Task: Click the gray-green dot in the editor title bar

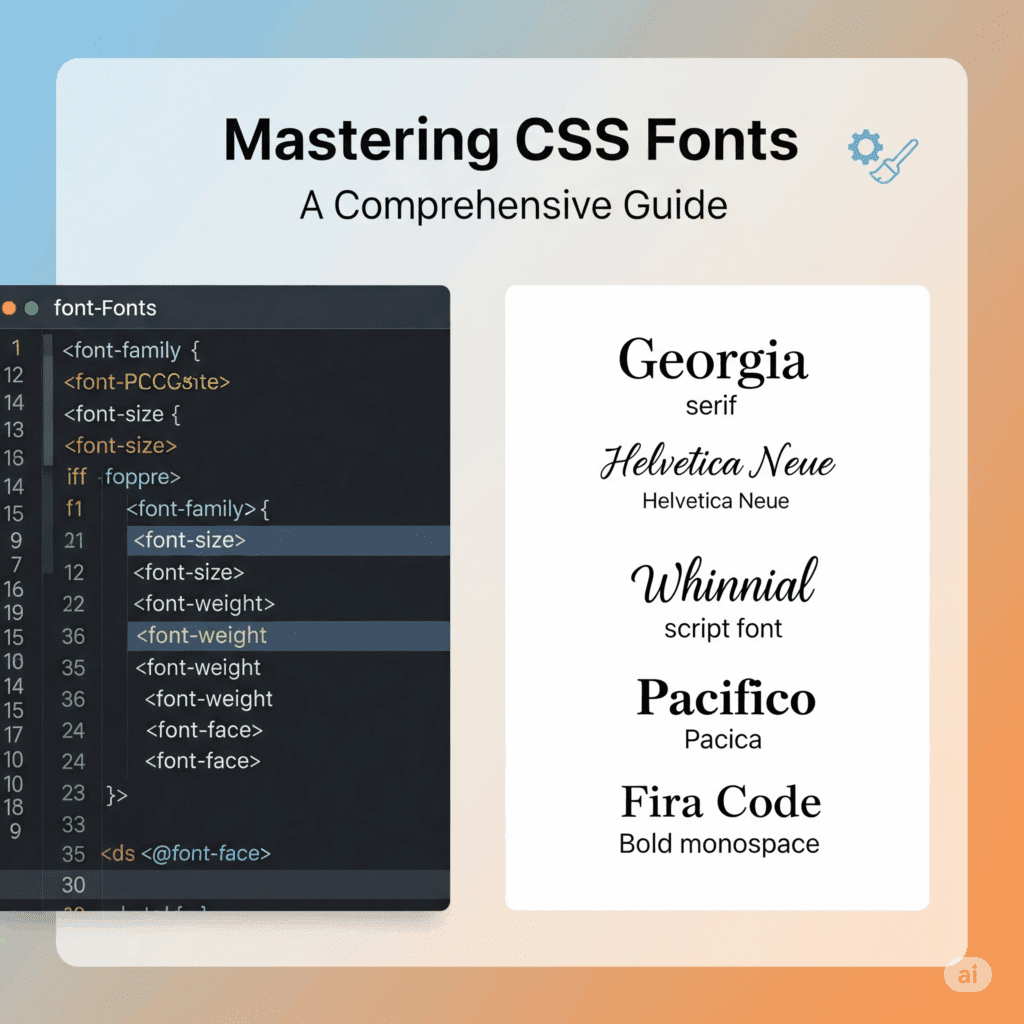Action: click(x=32, y=308)
